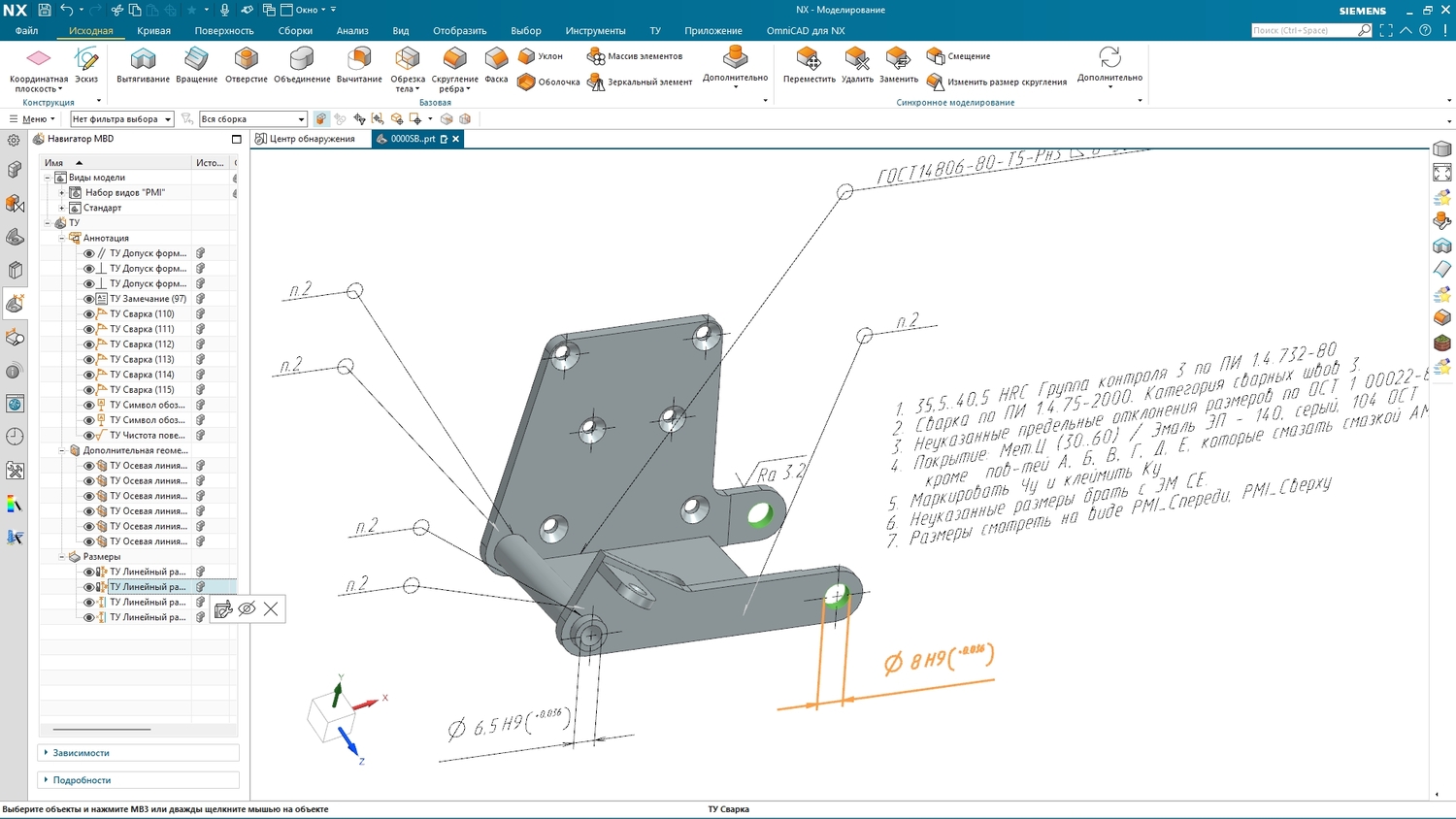Toggle visibility of ТУ Сварка (110)

pyautogui.click(x=89, y=314)
